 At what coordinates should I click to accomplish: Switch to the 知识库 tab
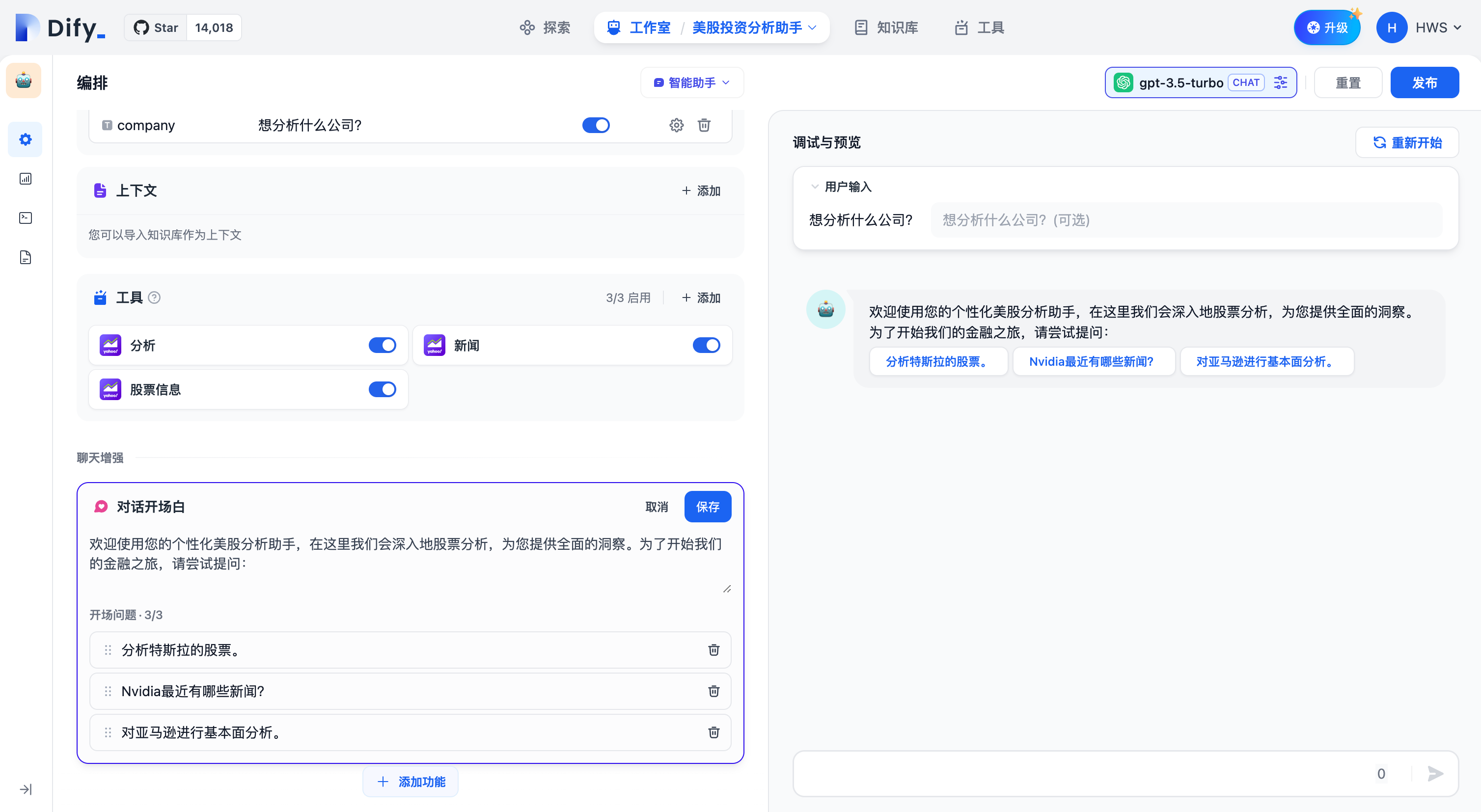pyautogui.click(x=885, y=27)
